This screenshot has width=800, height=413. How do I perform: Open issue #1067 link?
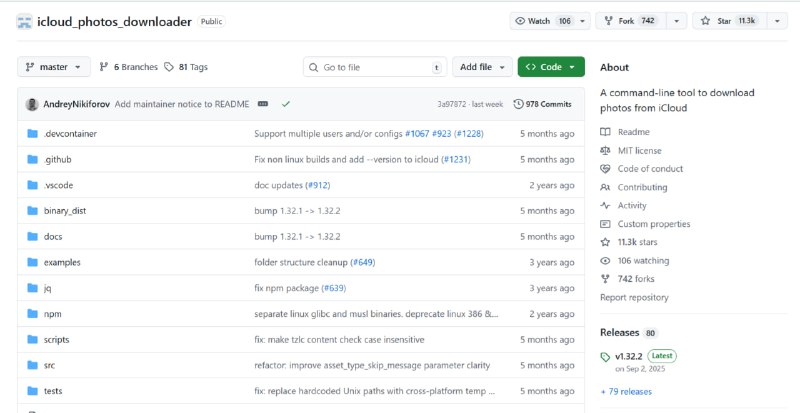point(417,134)
